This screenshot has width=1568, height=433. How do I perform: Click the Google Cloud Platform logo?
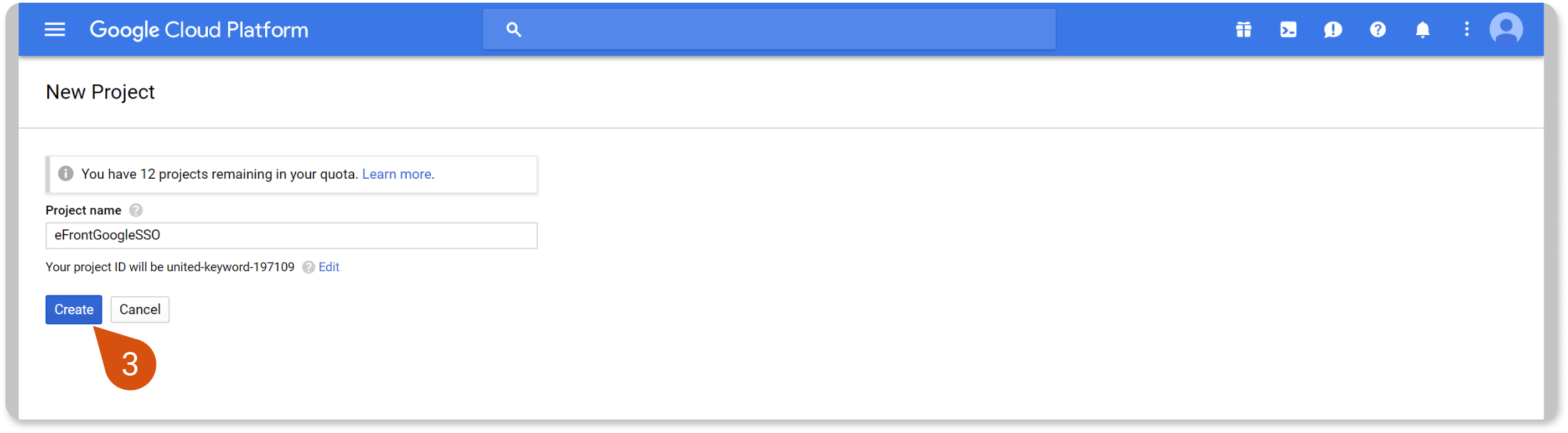[x=199, y=30]
